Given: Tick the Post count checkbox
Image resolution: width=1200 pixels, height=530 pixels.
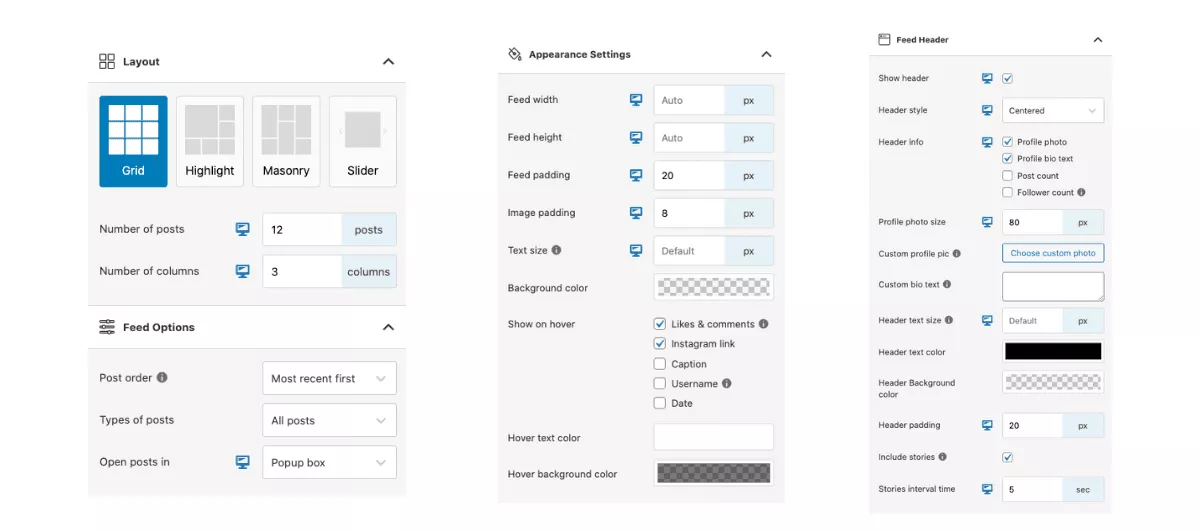Looking at the screenshot, I should [x=1008, y=176].
